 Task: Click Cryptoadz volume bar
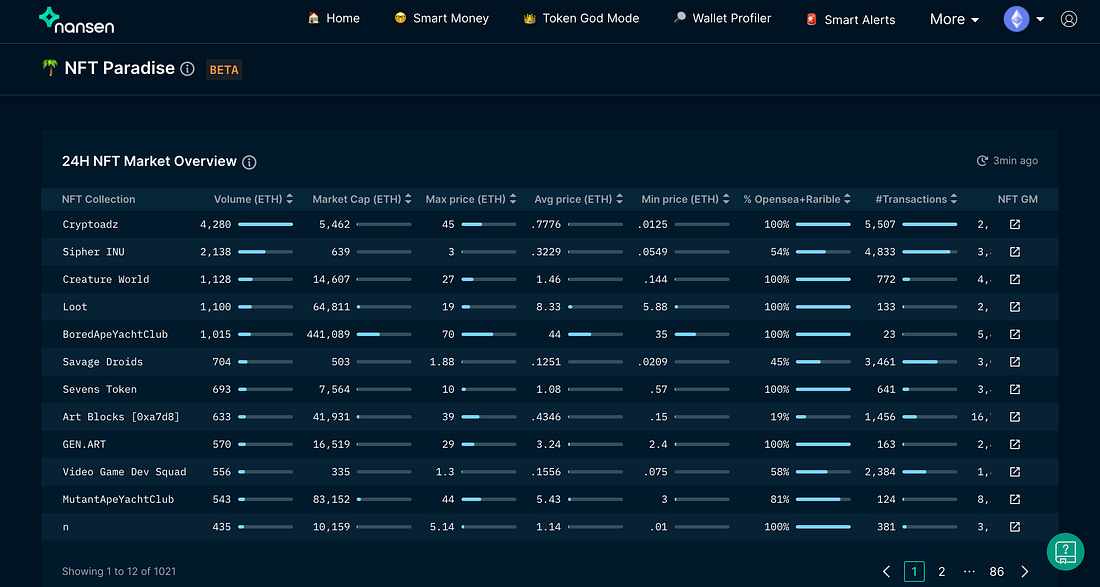coord(265,224)
